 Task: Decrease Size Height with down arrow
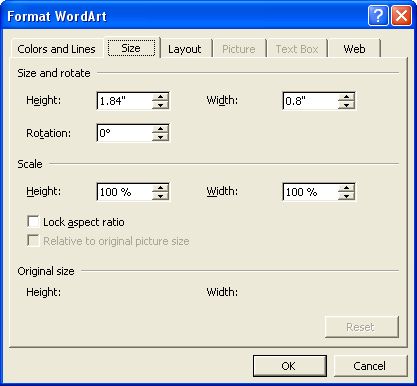tap(160, 105)
